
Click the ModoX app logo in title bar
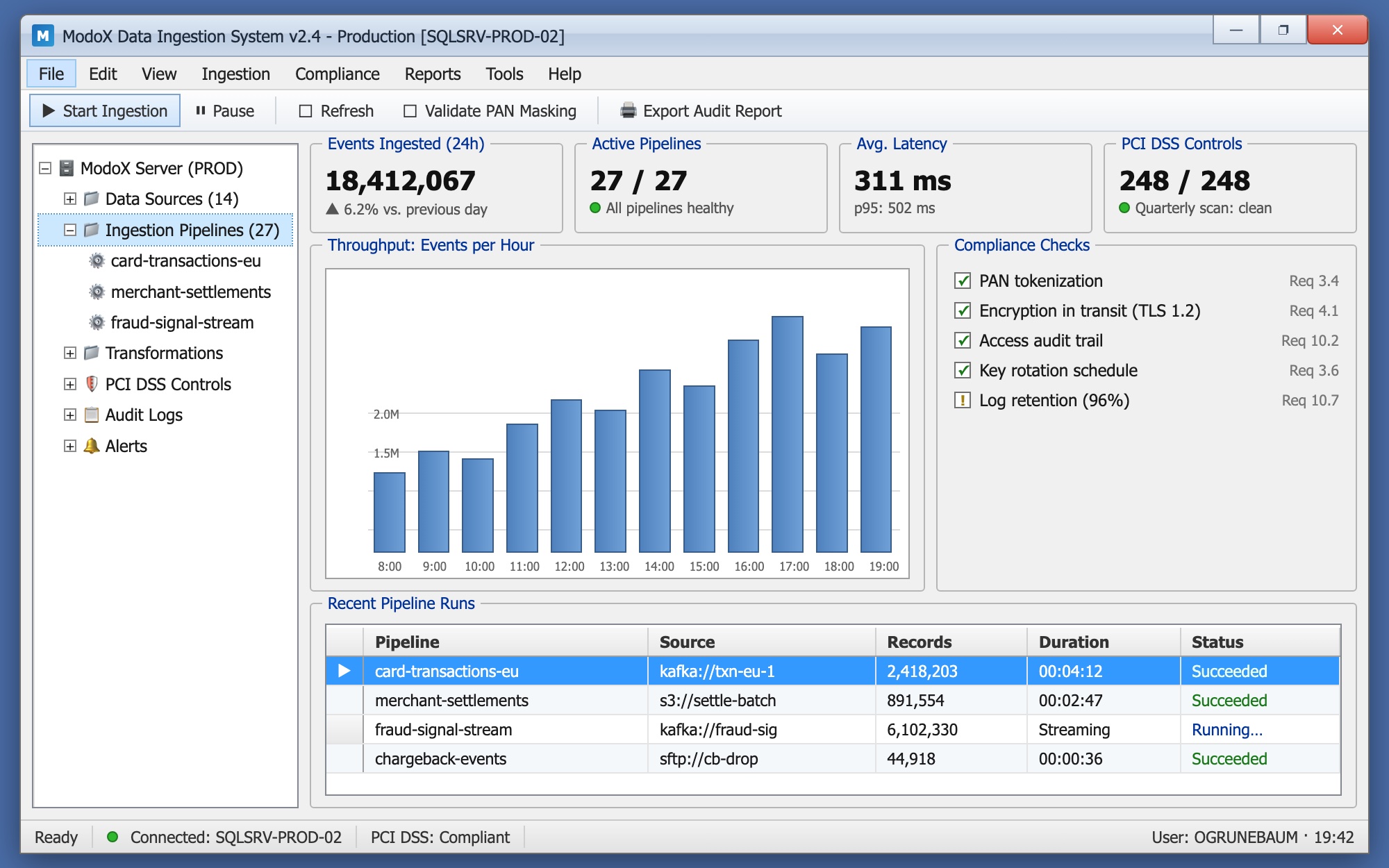point(43,36)
